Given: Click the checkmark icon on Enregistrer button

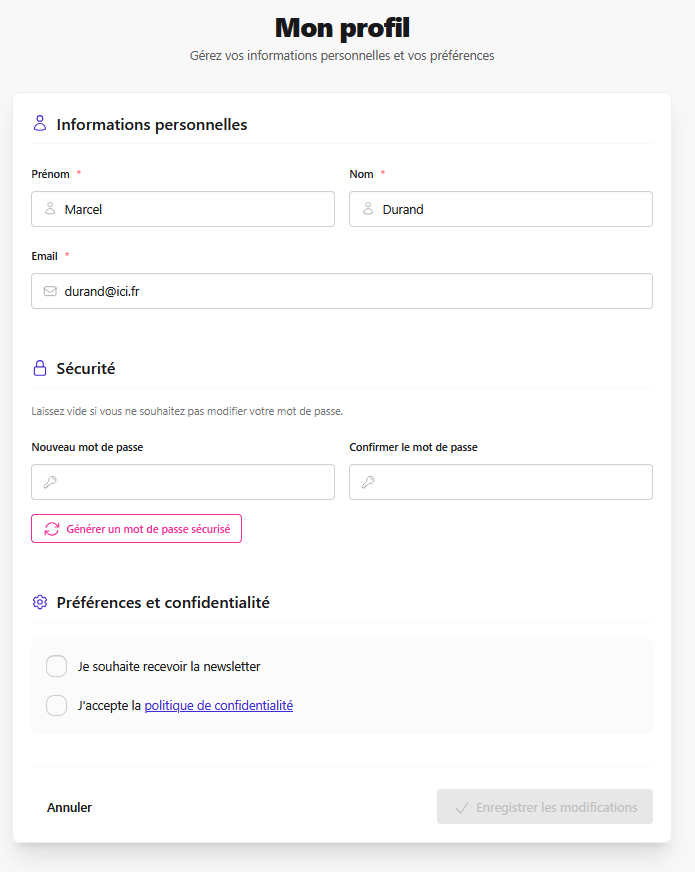Looking at the screenshot, I should (461, 807).
